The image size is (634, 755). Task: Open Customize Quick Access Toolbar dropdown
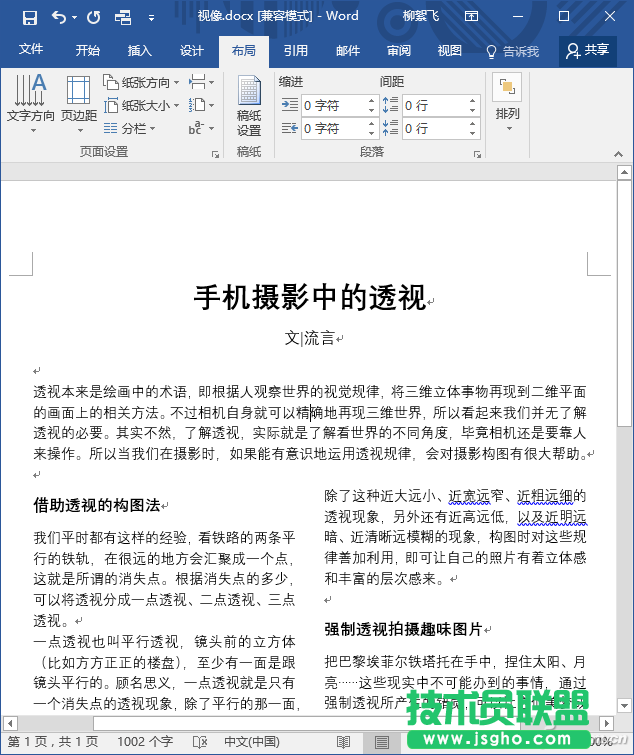[x=151, y=18]
